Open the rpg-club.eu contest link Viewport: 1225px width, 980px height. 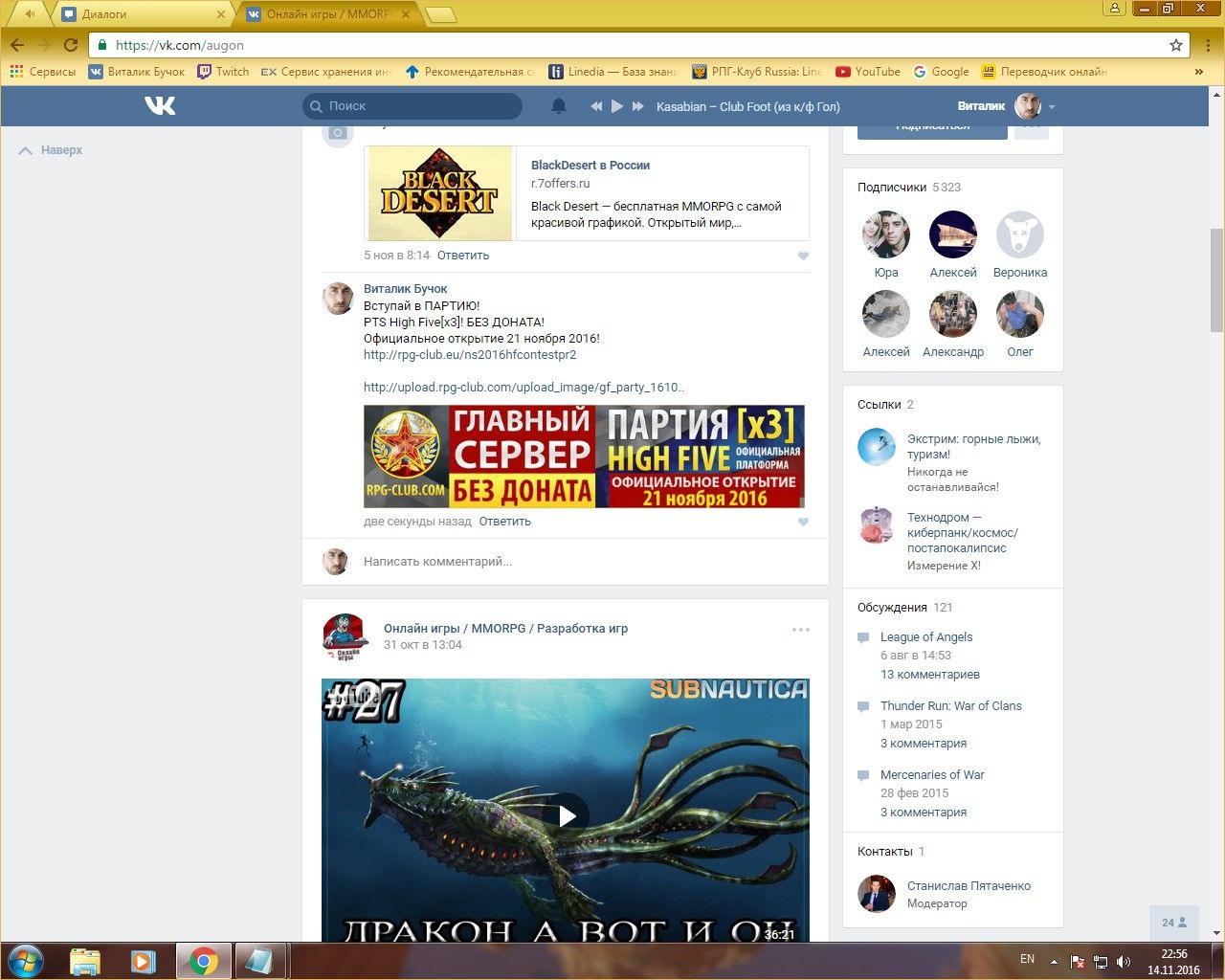pyautogui.click(x=470, y=355)
